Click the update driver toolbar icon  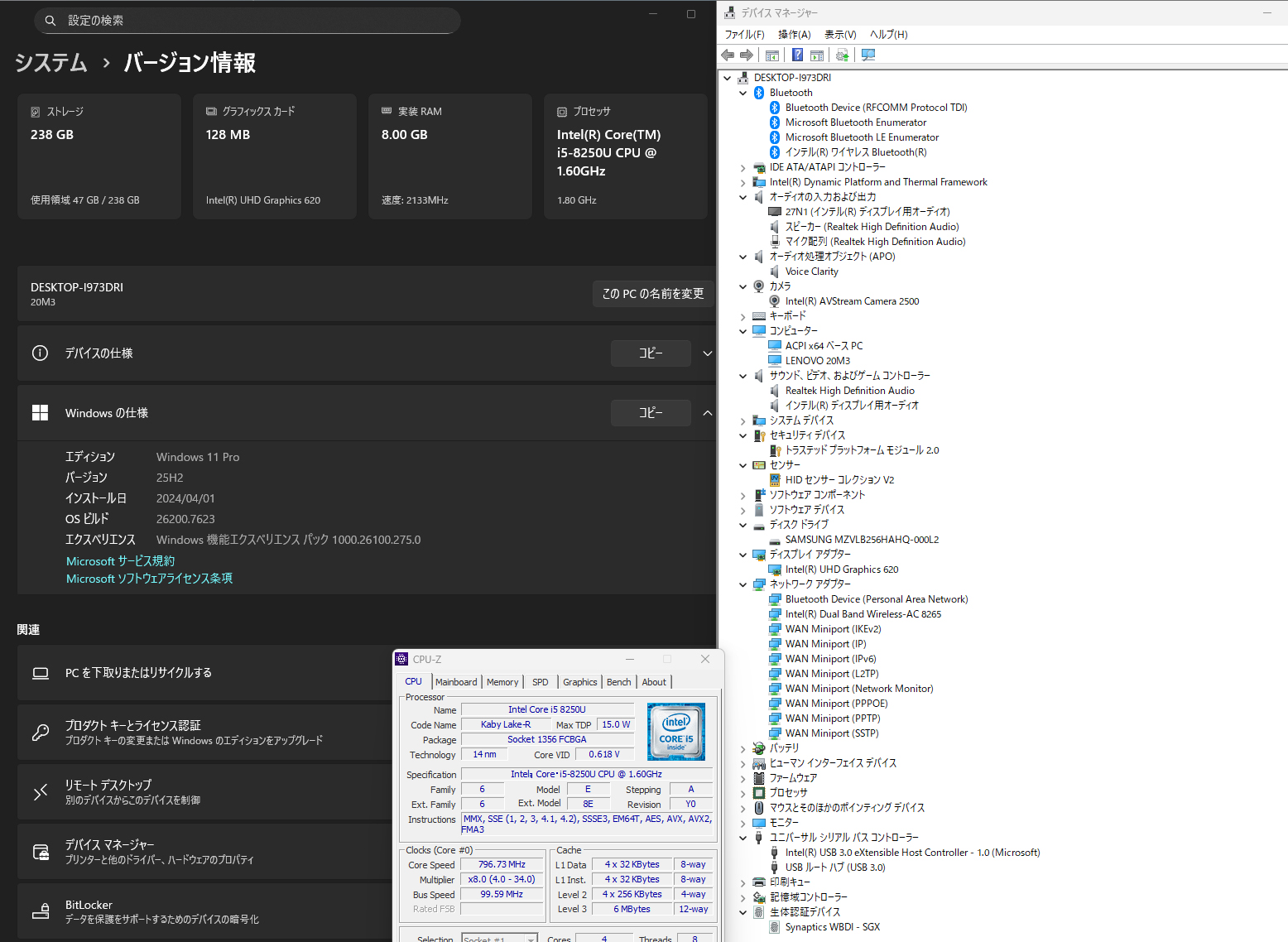[842, 55]
